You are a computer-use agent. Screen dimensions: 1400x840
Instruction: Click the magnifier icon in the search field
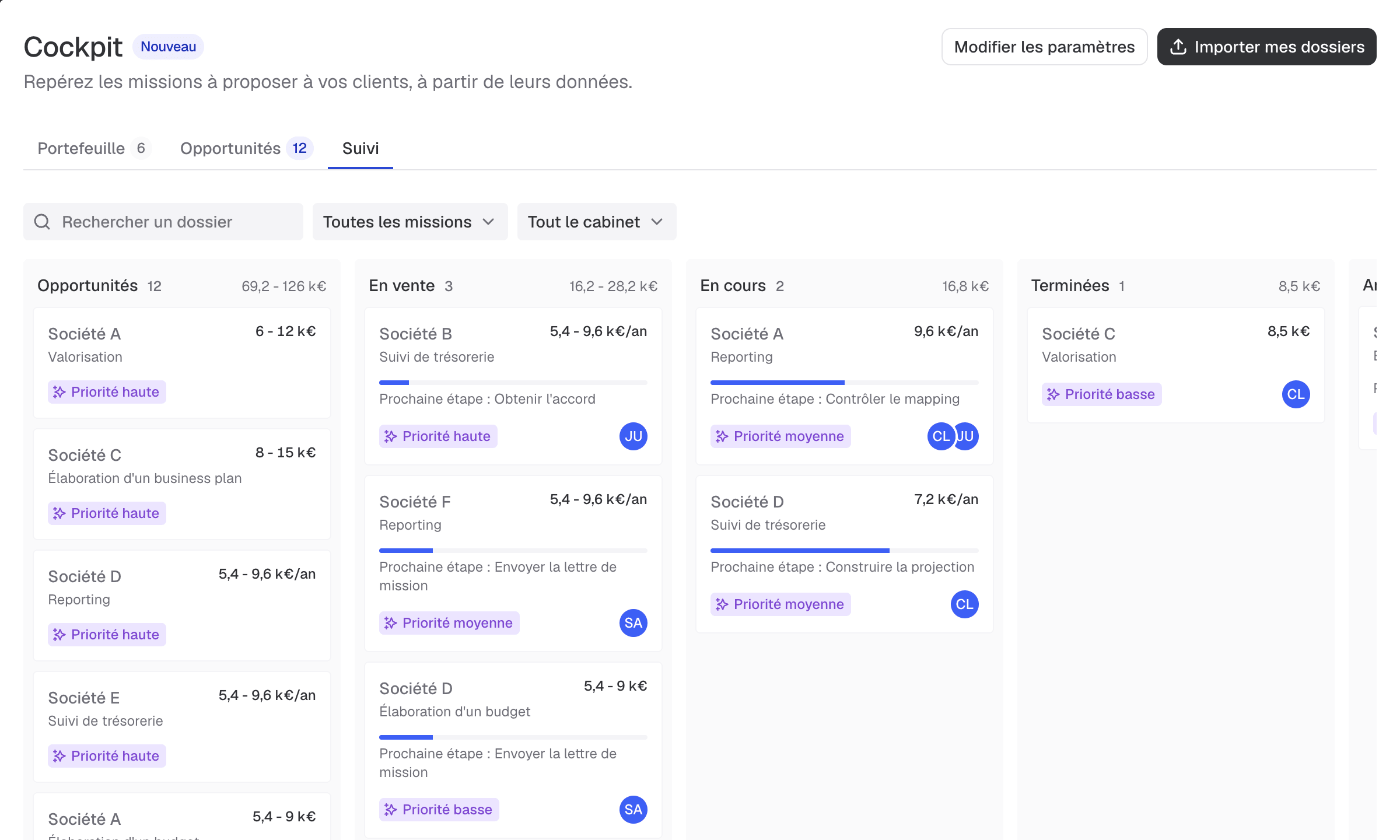point(42,222)
